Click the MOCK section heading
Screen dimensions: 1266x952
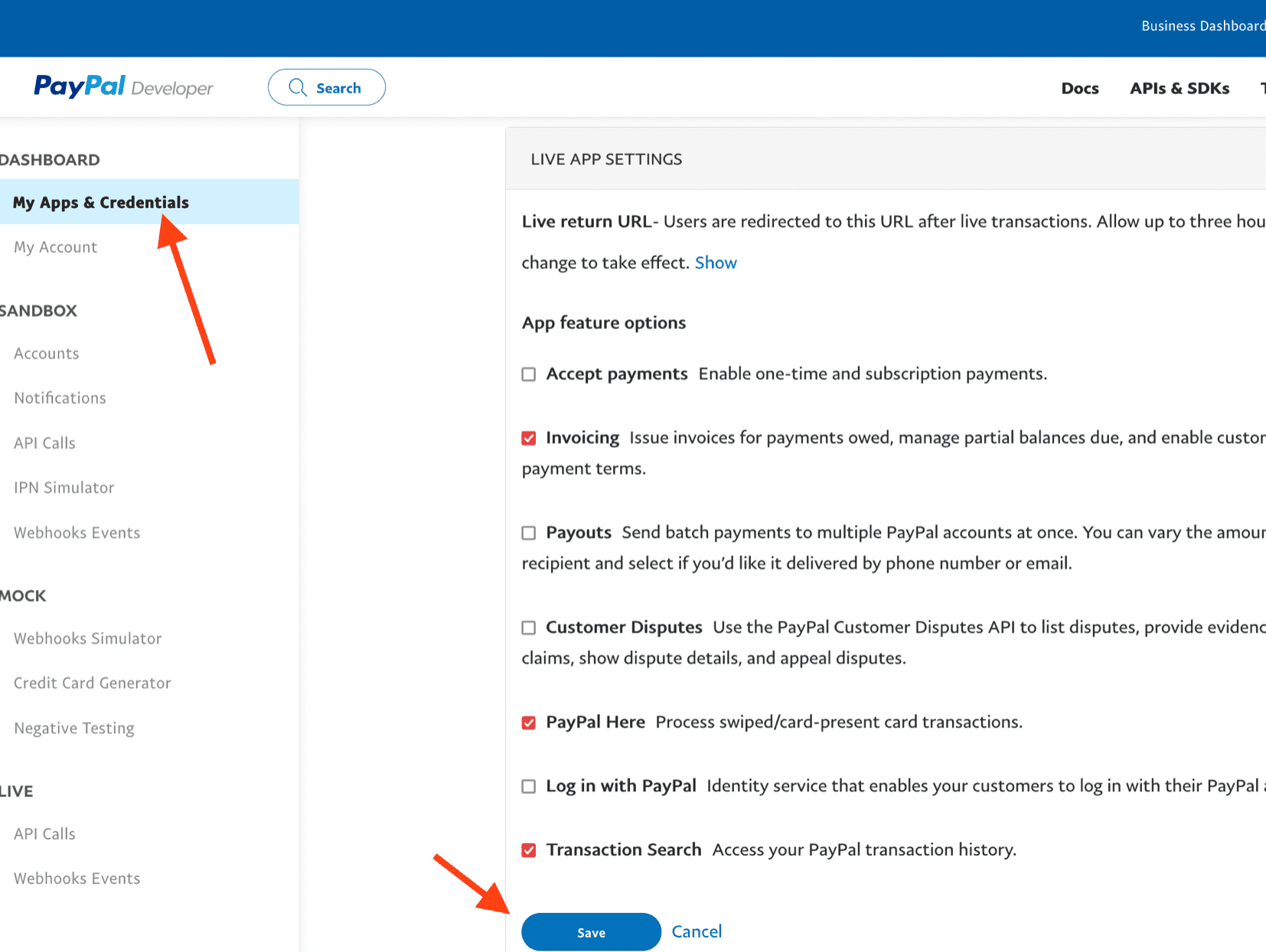coord(23,595)
